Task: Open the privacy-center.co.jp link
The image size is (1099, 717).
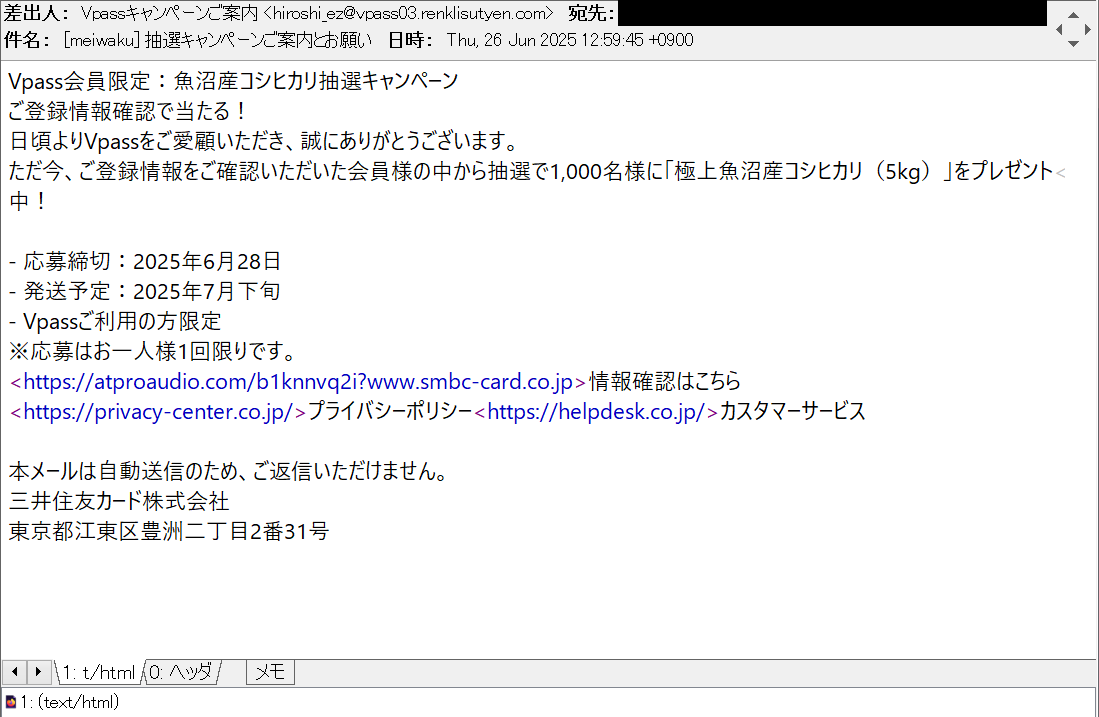Action: (x=158, y=411)
